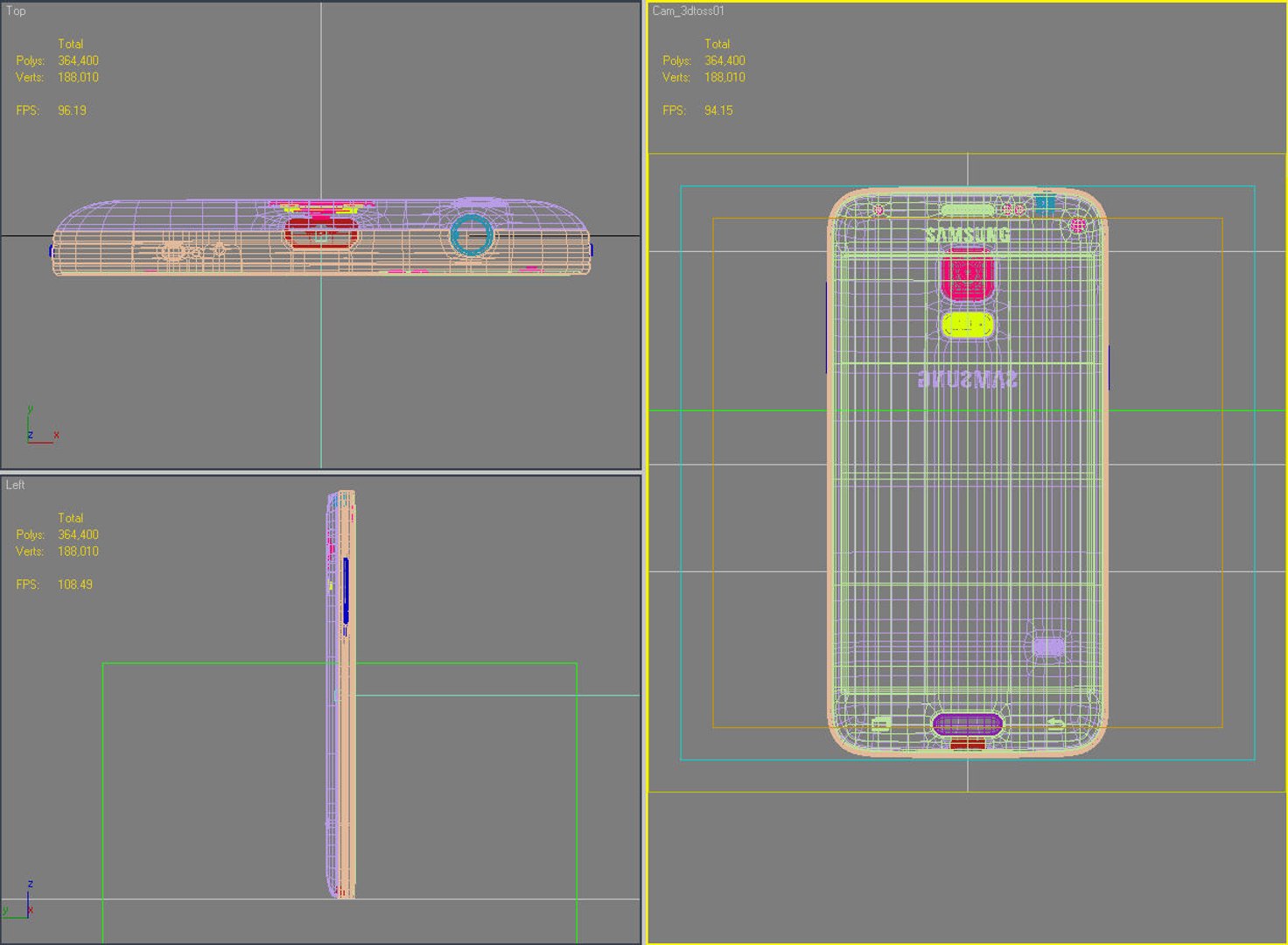Select the red USB port in Top viewport
1288x945 pixels.
[321, 234]
